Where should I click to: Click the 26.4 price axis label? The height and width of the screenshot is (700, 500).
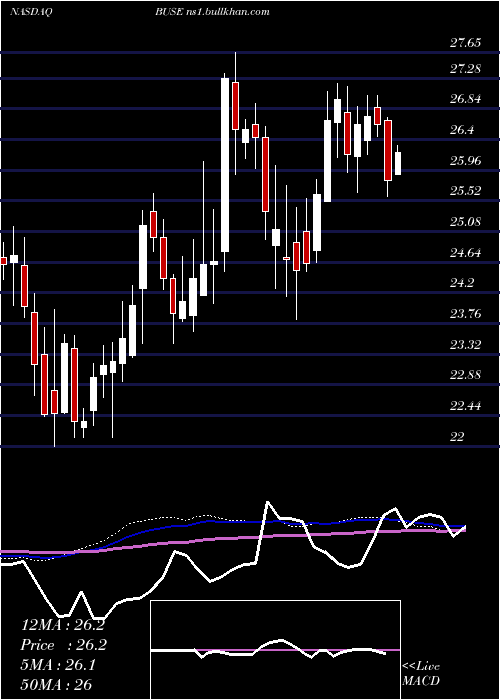click(x=462, y=130)
